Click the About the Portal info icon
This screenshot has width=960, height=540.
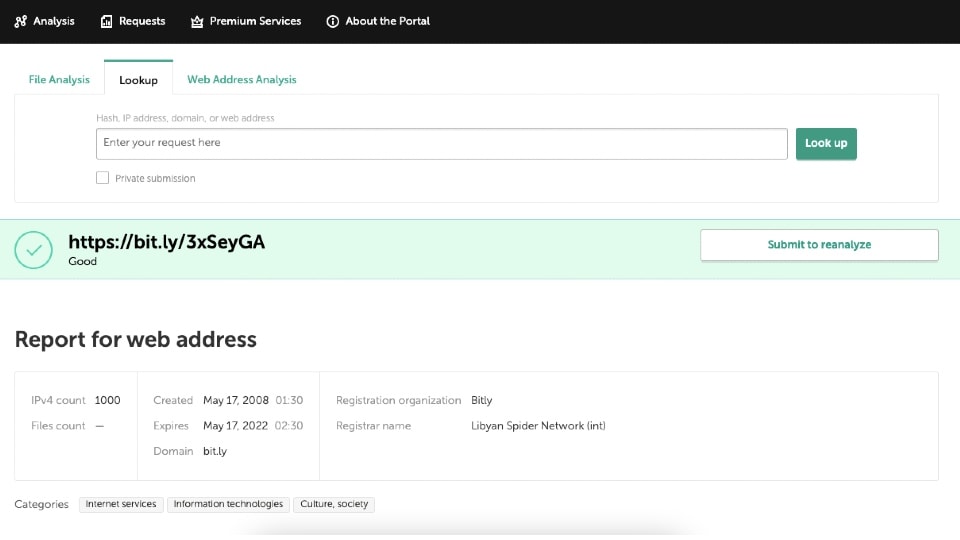pyautogui.click(x=333, y=21)
